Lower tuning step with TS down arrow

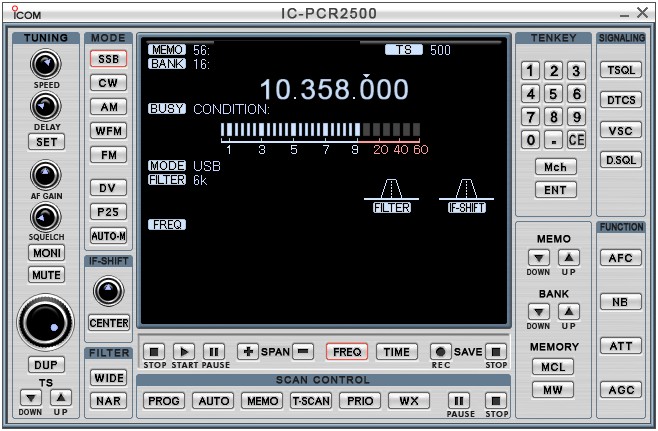(x=31, y=397)
